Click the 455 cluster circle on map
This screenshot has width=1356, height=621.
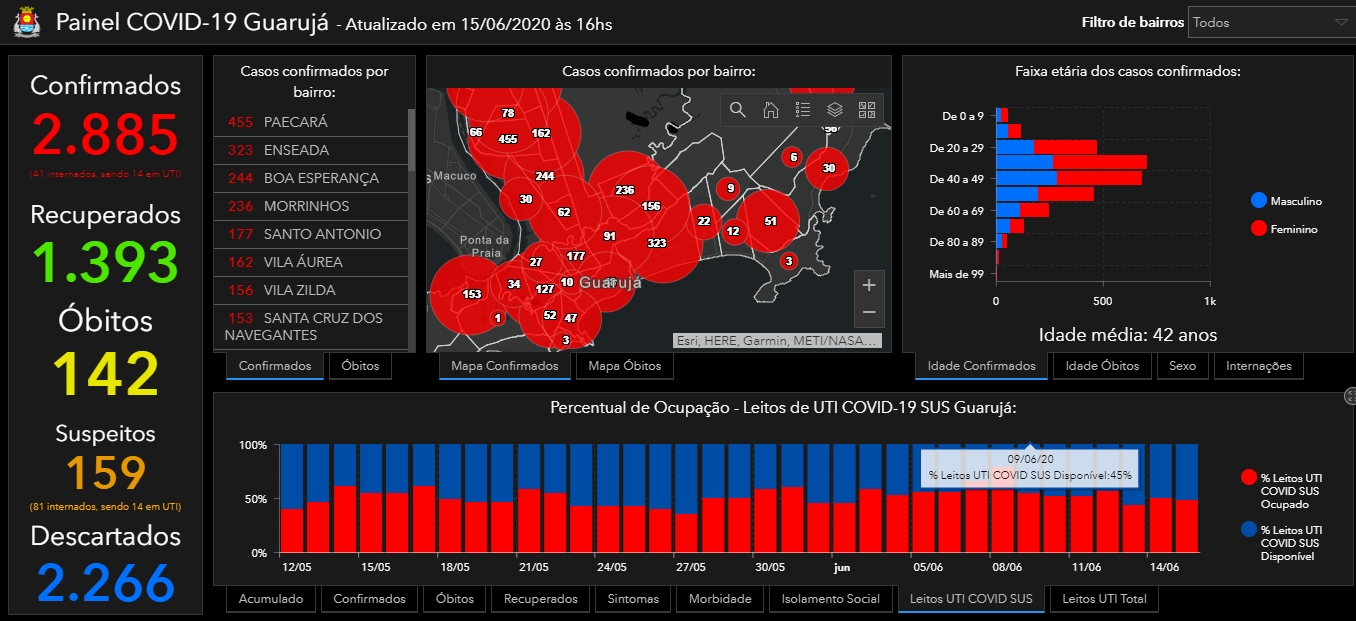508,139
